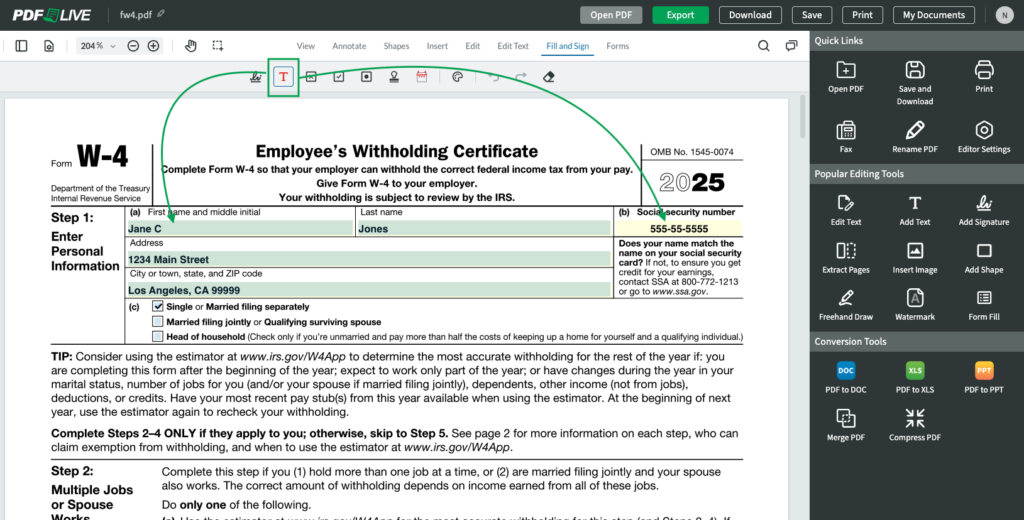The height and width of the screenshot is (520, 1024).
Task: Open Editor Settings
Action: click(984, 137)
